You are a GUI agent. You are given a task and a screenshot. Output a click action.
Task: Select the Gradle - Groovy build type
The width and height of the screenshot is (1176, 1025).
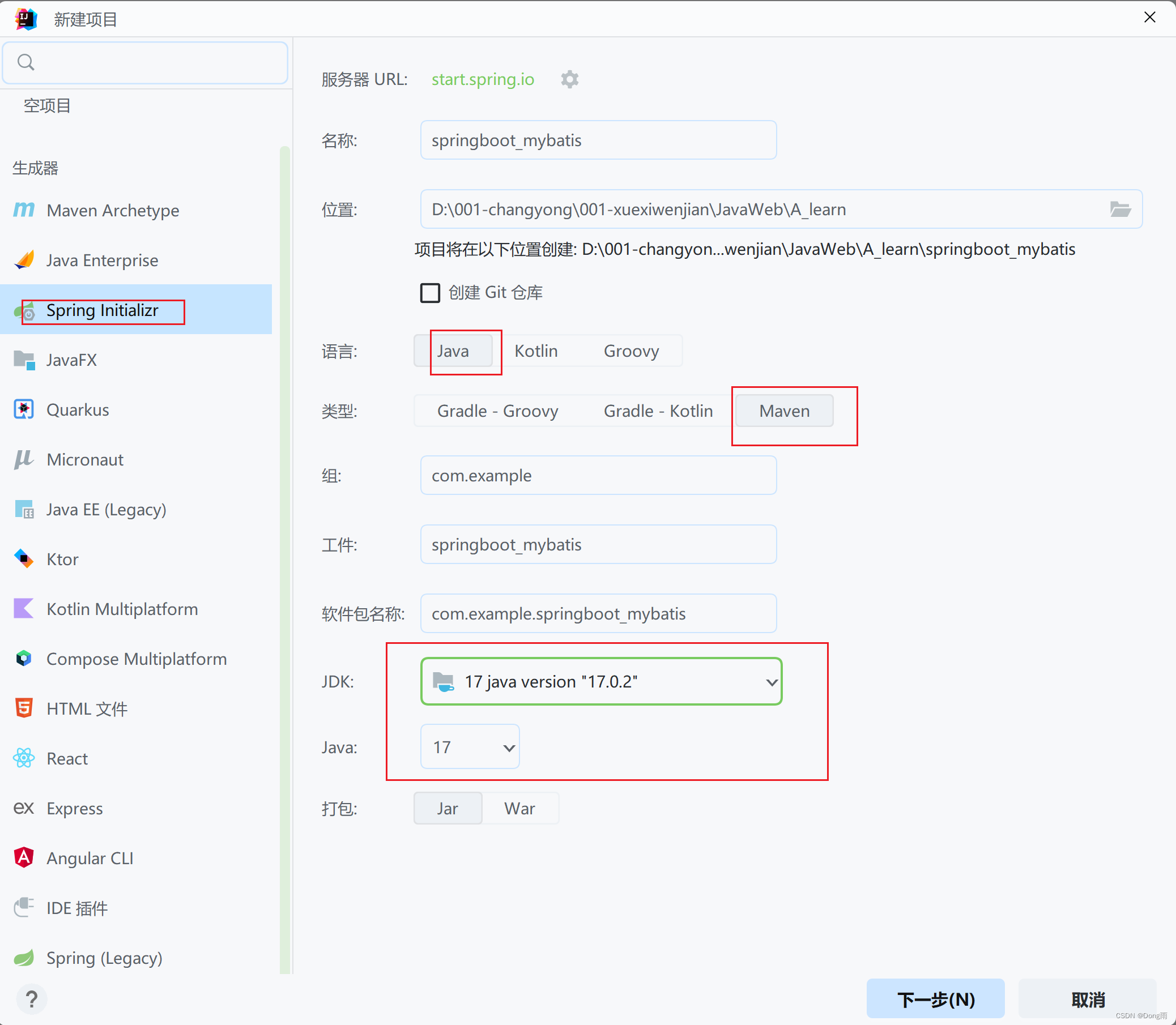496,410
